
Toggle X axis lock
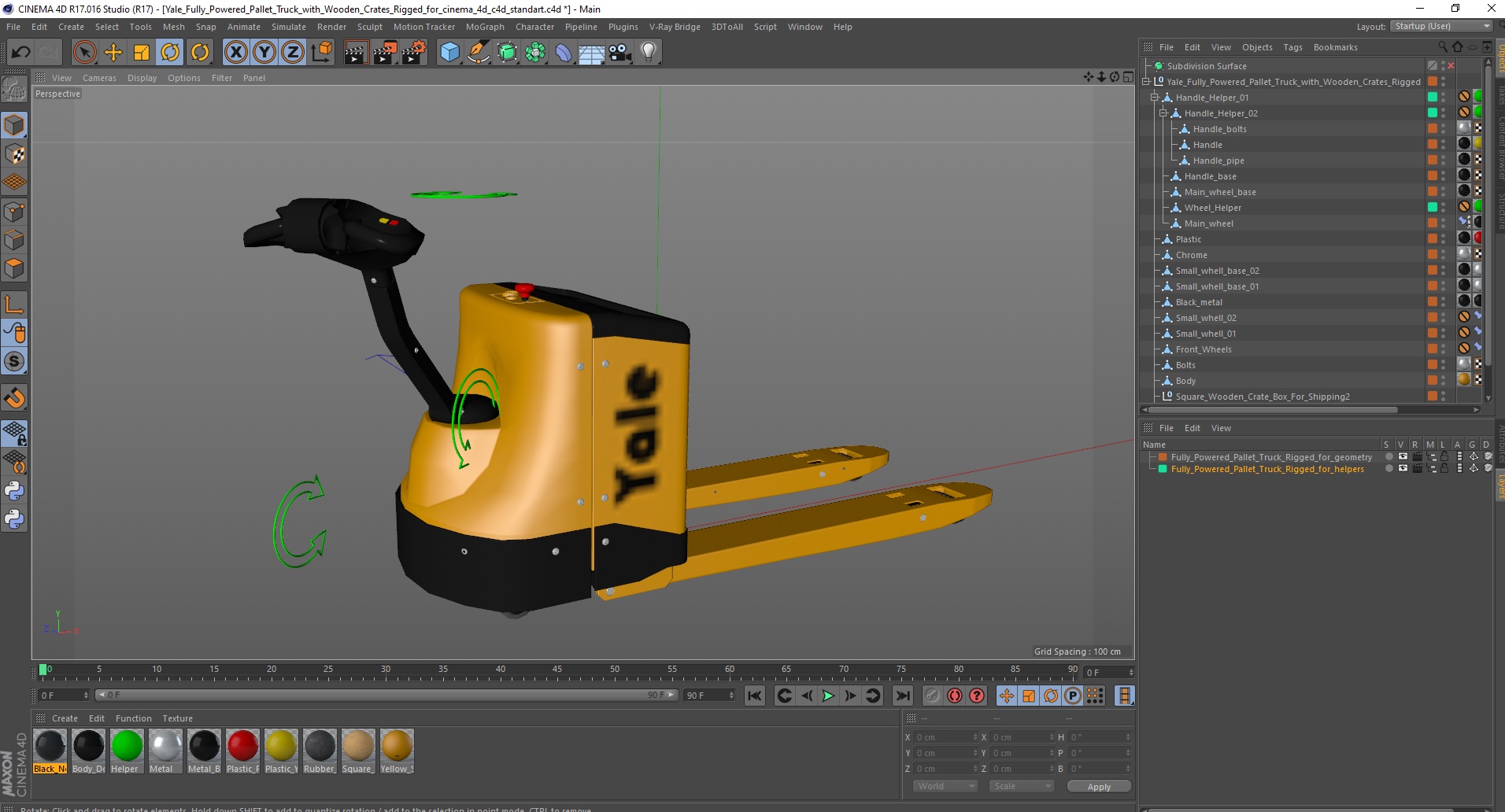point(235,52)
